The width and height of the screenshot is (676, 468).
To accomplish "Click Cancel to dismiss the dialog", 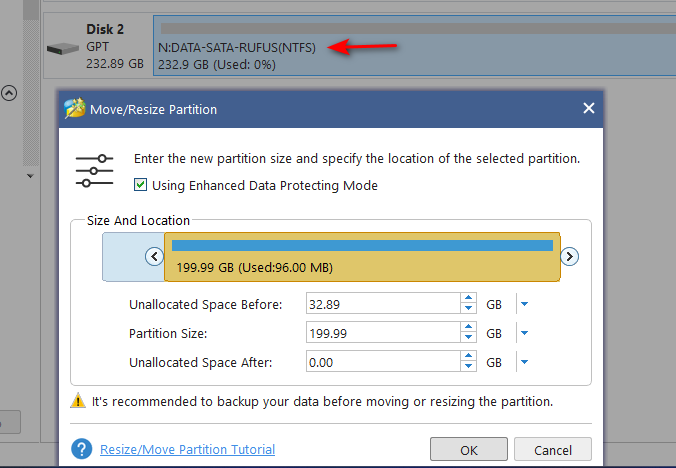I will click(553, 450).
